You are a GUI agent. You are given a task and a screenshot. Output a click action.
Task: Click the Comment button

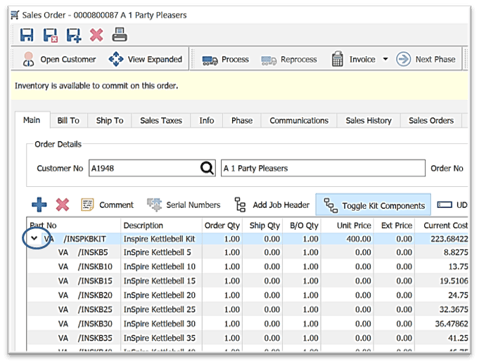(x=107, y=205)
